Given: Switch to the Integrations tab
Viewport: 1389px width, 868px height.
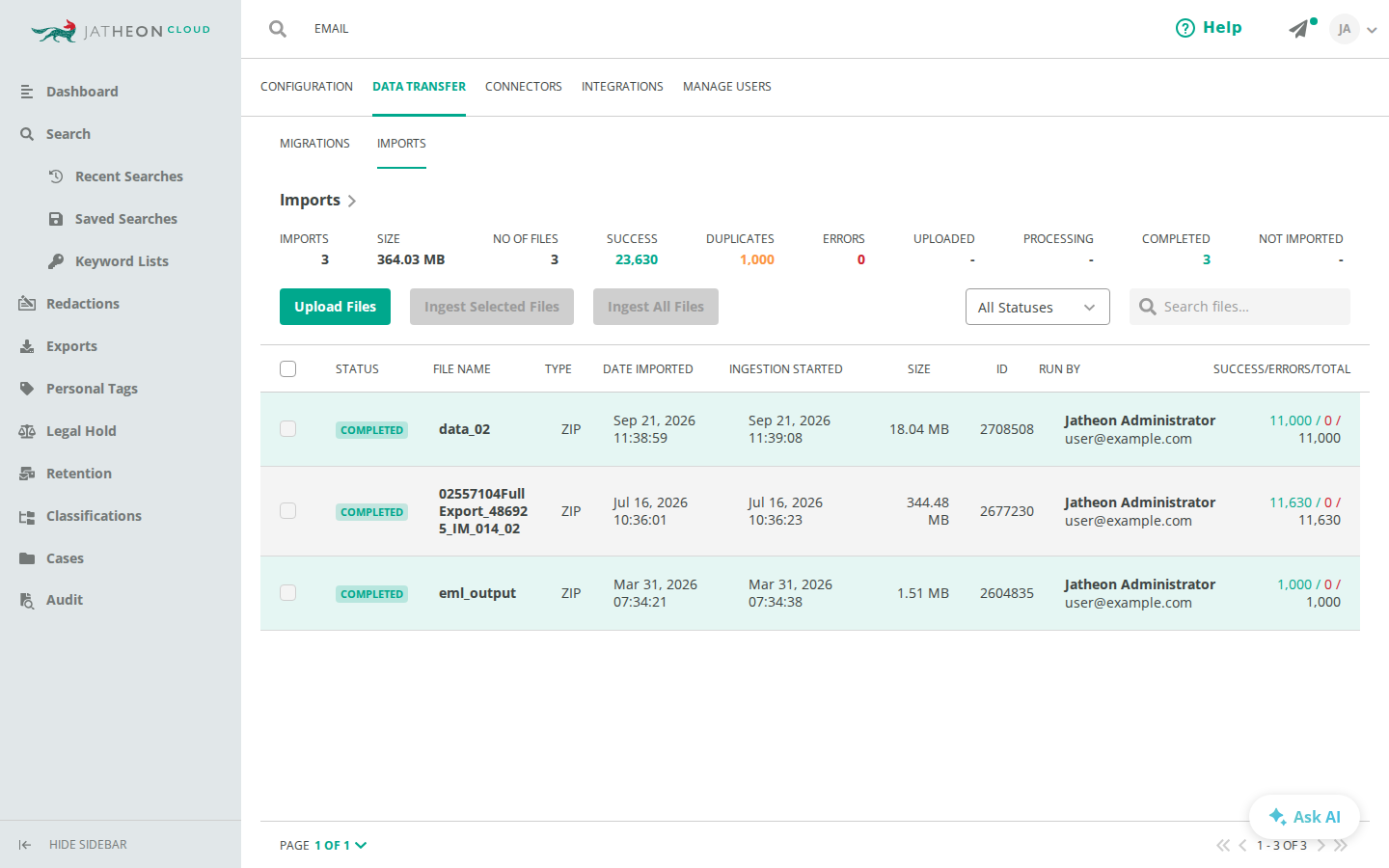Looking at the screenshot, I should coord(622,87).
